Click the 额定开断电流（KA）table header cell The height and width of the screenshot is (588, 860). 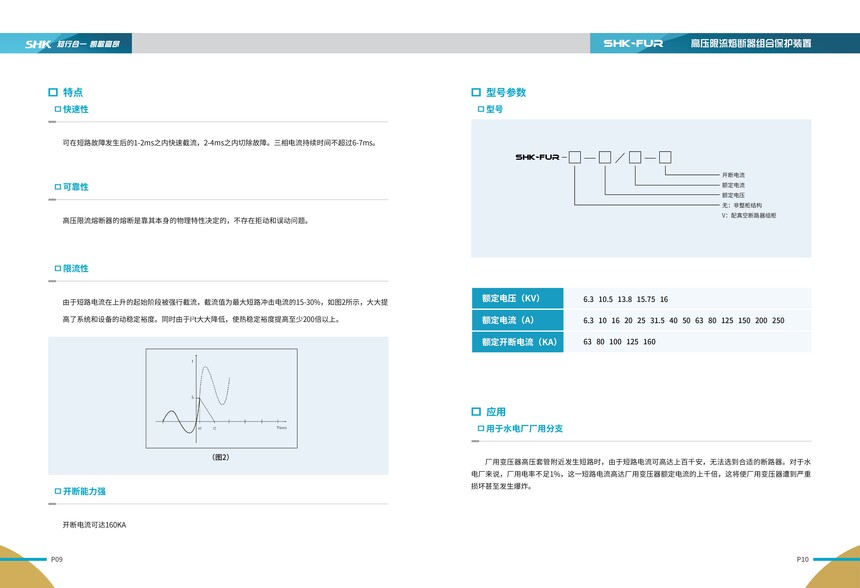pyautogui.click(x=517, y=342)
